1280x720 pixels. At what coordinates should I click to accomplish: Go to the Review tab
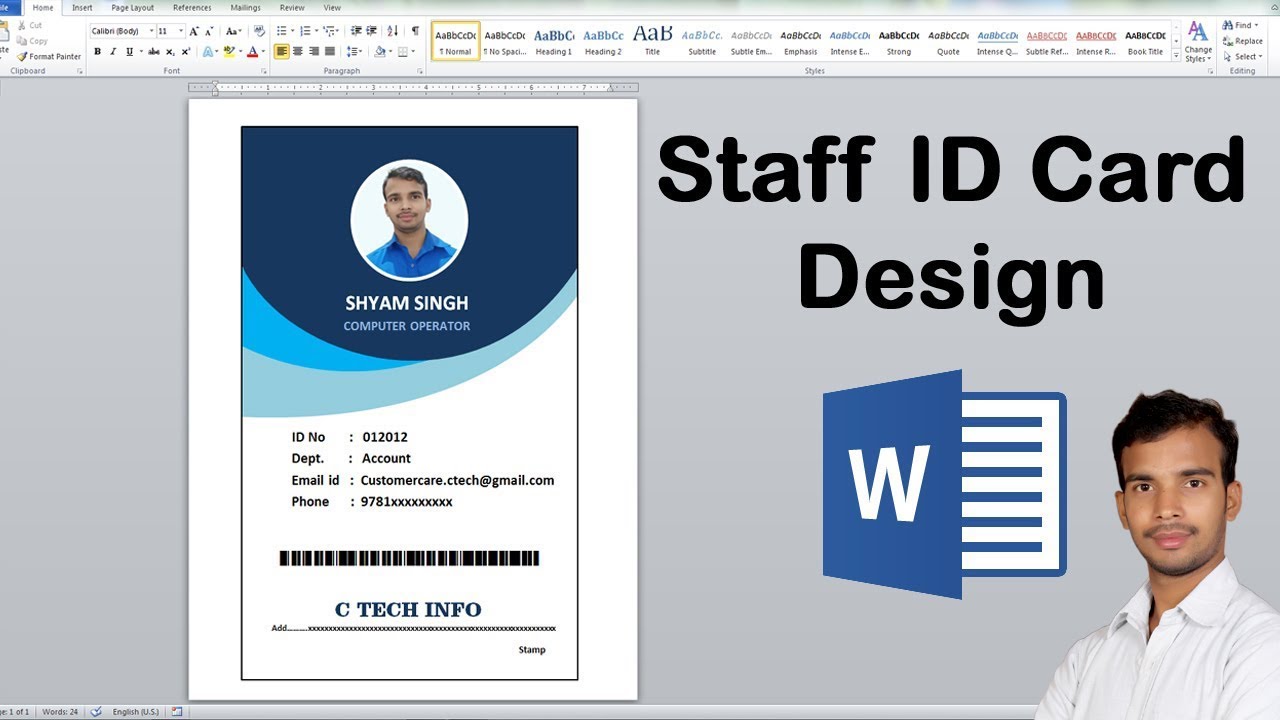pos(292,7)
